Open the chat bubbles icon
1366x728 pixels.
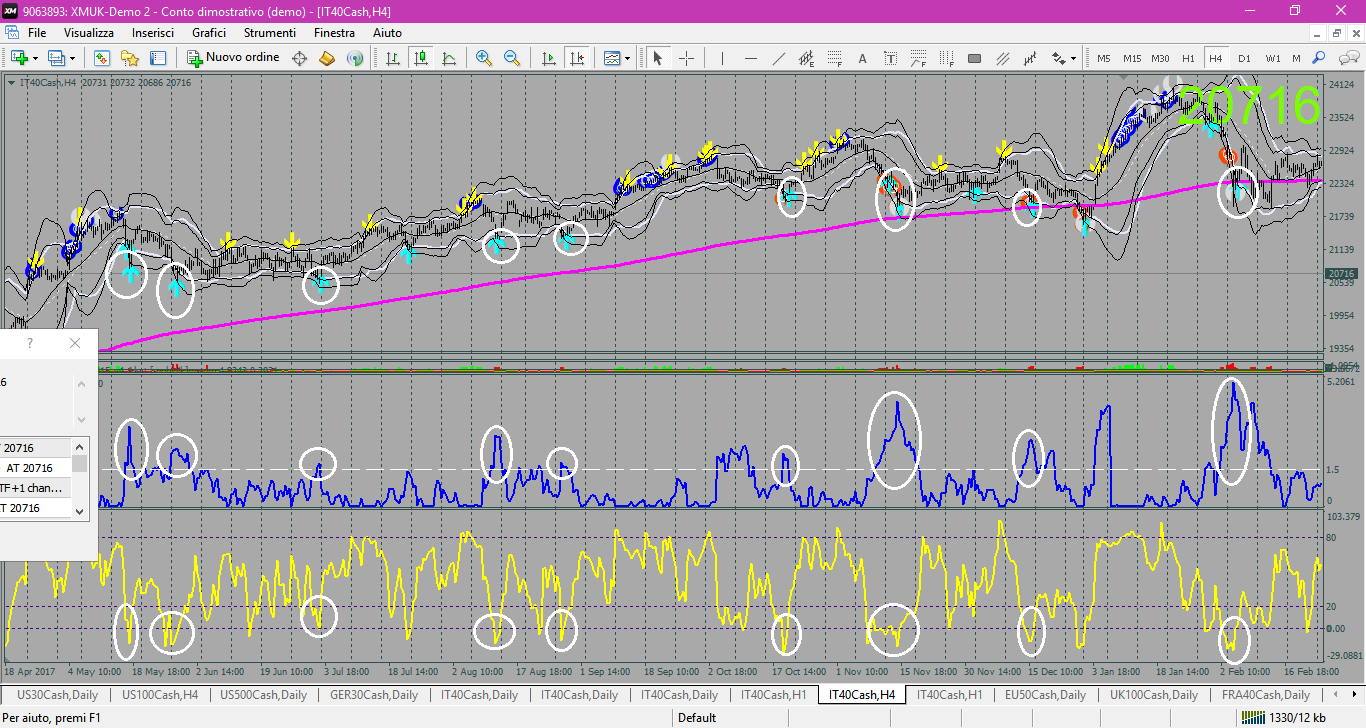1347,58
